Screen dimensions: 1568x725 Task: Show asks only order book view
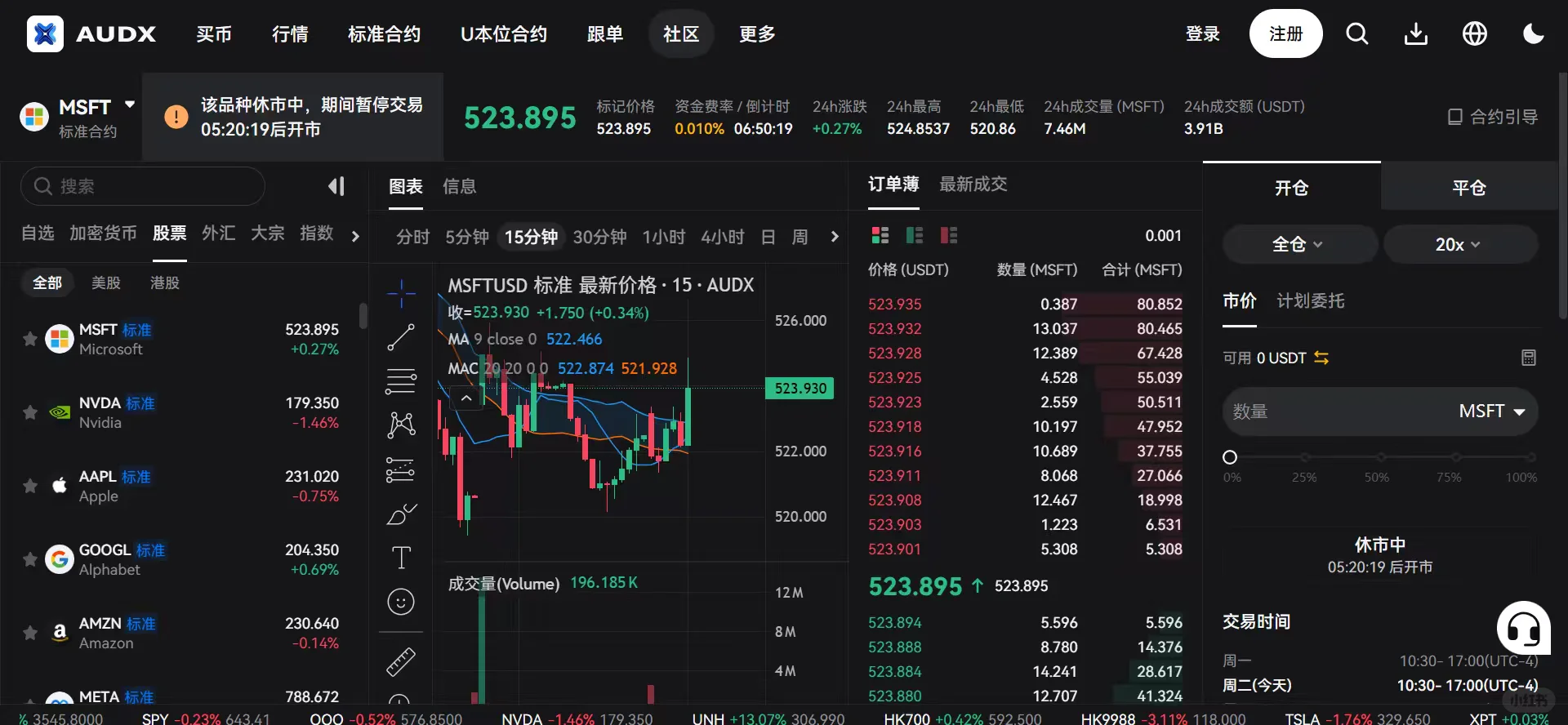coord(949,235)
